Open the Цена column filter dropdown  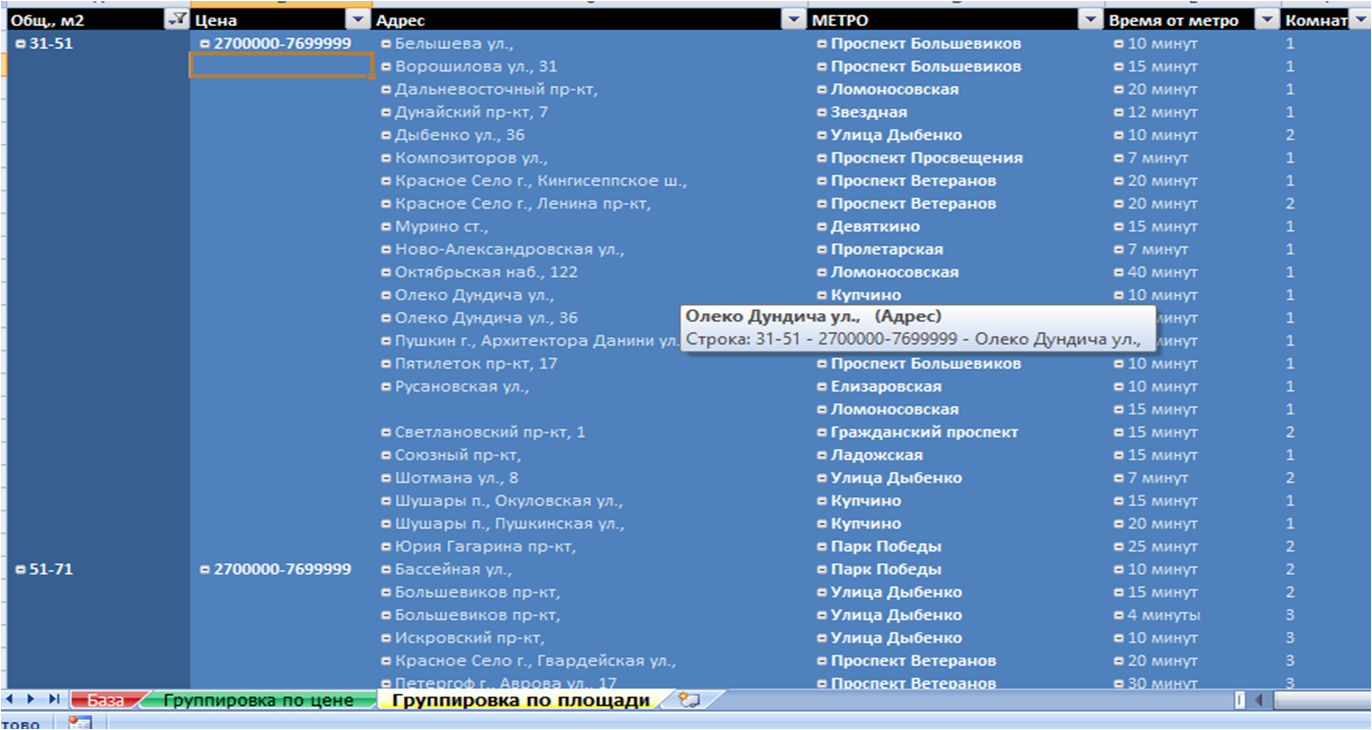pyautogui.click(x=357, y=20)
